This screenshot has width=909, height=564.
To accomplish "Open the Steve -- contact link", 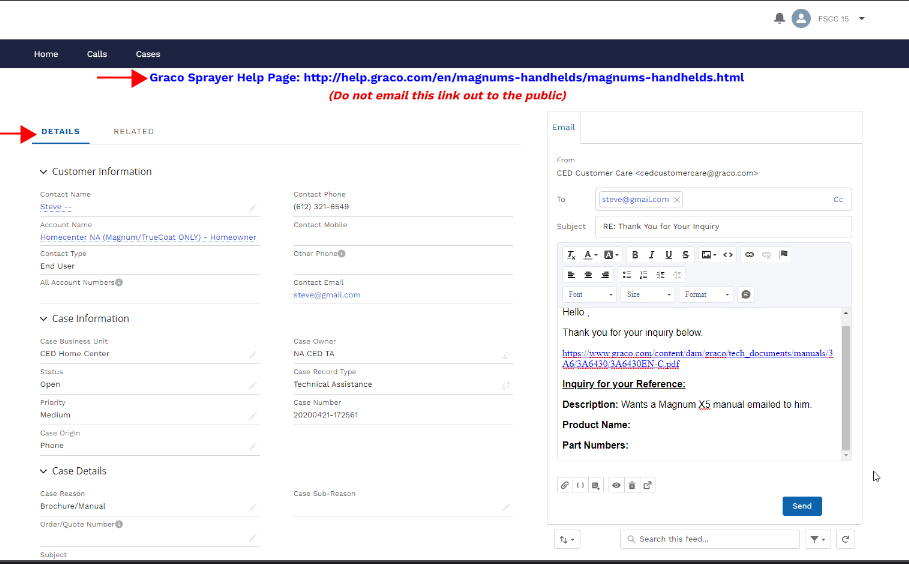I will click(x=56, y=207).
